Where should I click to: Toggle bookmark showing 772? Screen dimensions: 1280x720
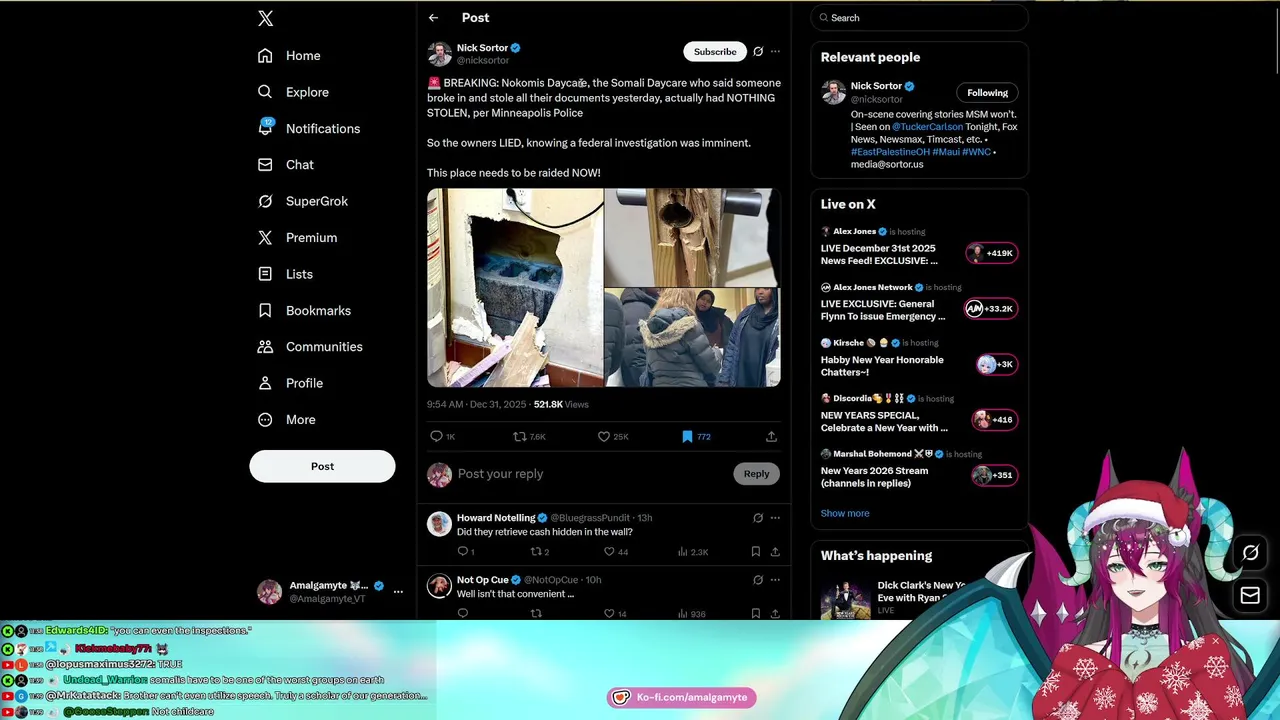[695, 437]
